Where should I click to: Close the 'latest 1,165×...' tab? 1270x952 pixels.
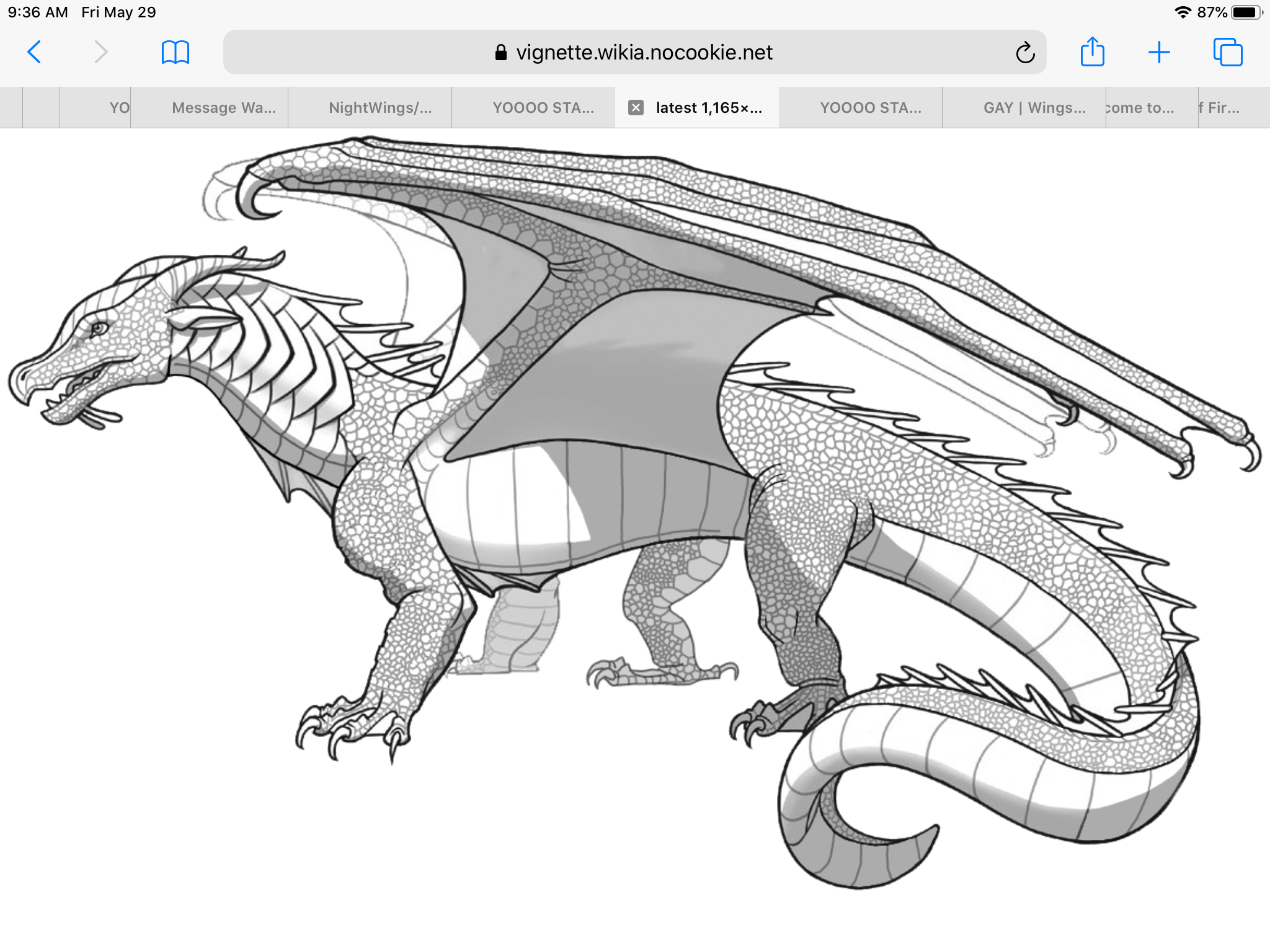pyautogui.click(x=636, y=108)
